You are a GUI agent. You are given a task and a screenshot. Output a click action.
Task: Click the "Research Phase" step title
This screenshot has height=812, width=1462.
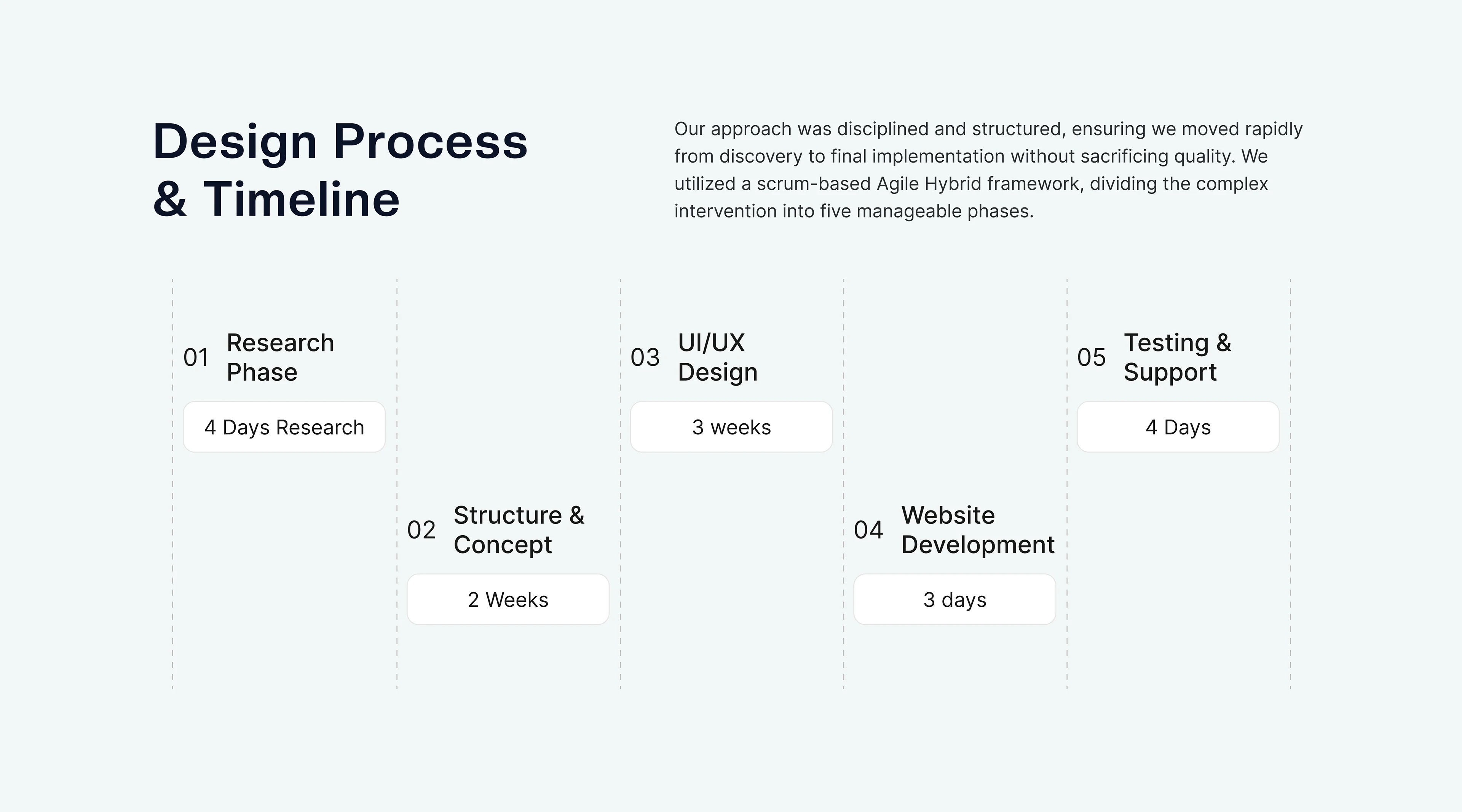(280, 357)
